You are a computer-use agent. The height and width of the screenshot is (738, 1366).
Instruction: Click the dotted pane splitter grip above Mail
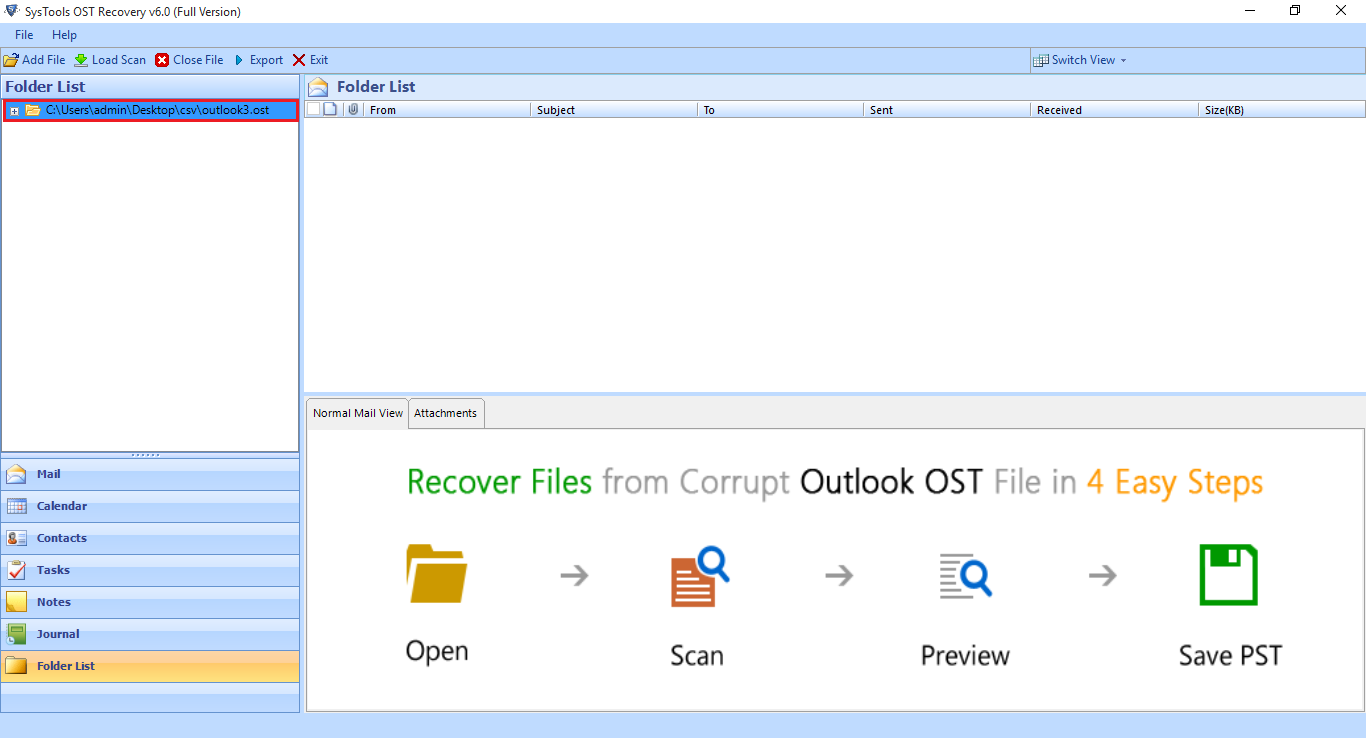(x=146, y=455)
